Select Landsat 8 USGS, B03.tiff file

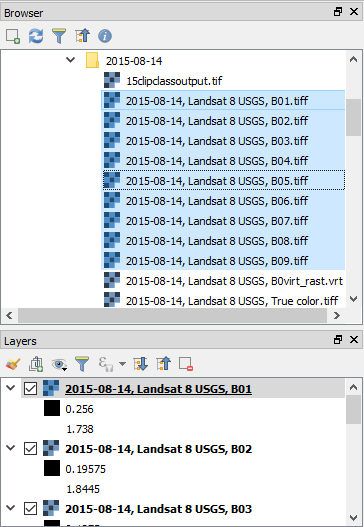223,140
